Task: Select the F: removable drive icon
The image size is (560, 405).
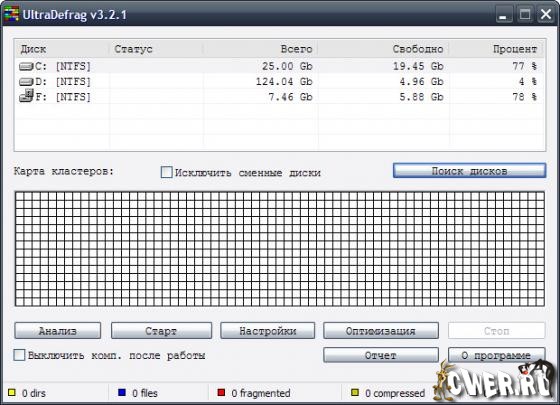Action: (26, 96)
